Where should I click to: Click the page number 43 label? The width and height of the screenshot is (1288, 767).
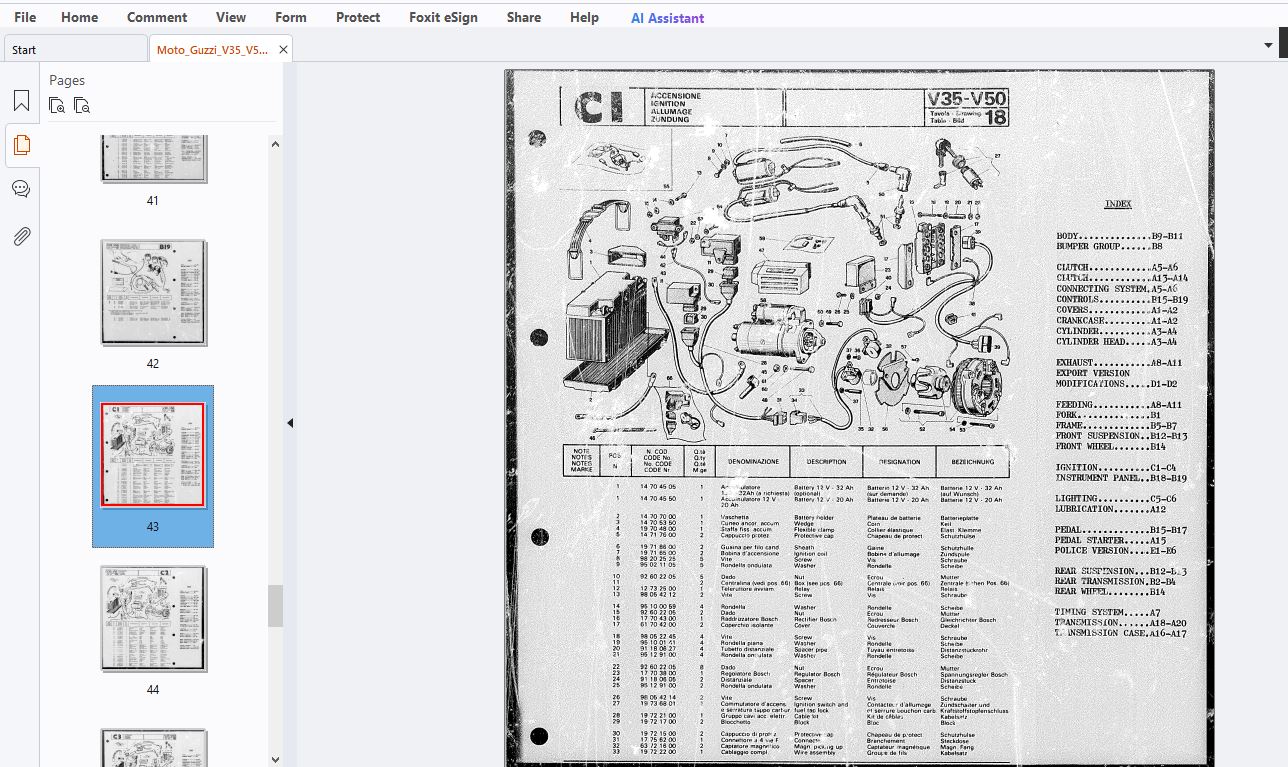[153, 527]
